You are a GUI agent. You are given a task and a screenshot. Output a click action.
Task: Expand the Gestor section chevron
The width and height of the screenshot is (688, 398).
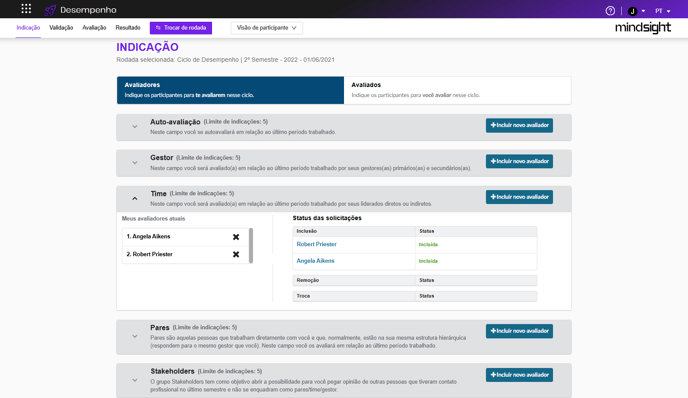[x=135, y=162]
